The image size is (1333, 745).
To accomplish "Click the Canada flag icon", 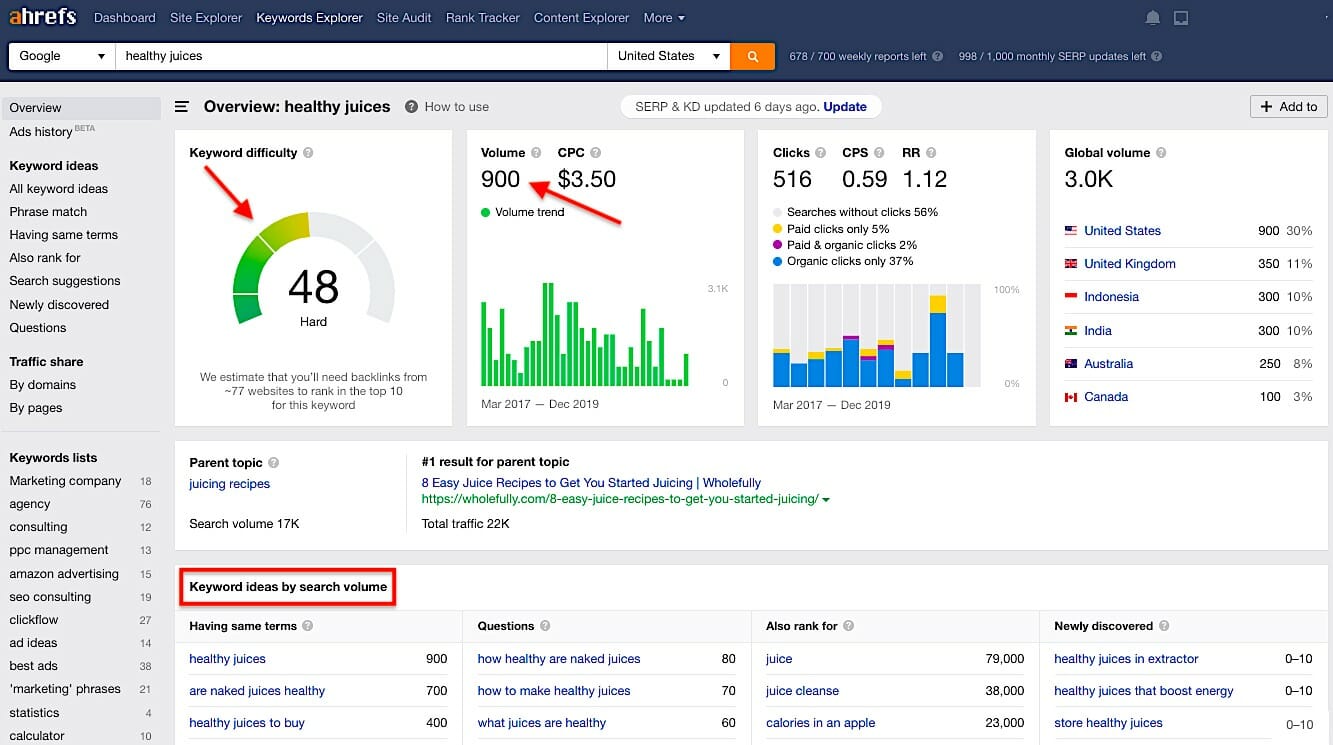I will point(1071,397).
